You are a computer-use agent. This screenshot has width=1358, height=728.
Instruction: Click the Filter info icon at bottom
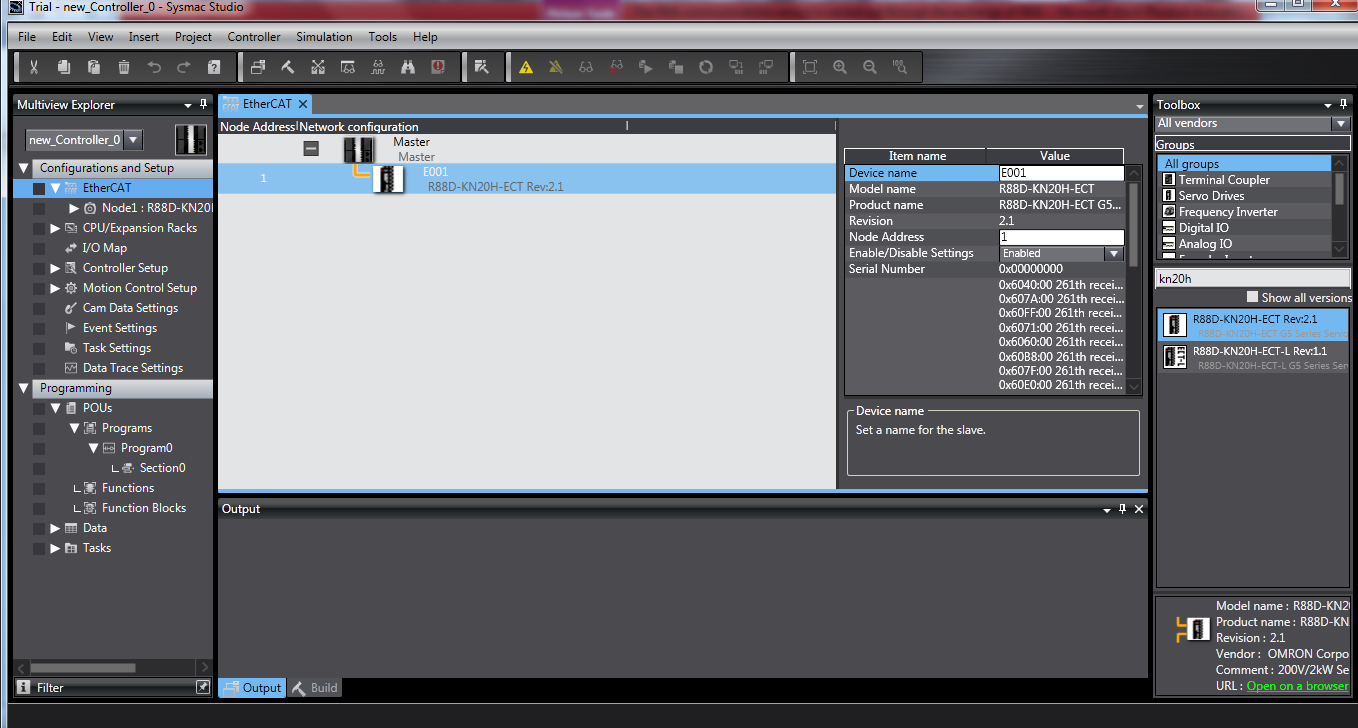point(24,688)
